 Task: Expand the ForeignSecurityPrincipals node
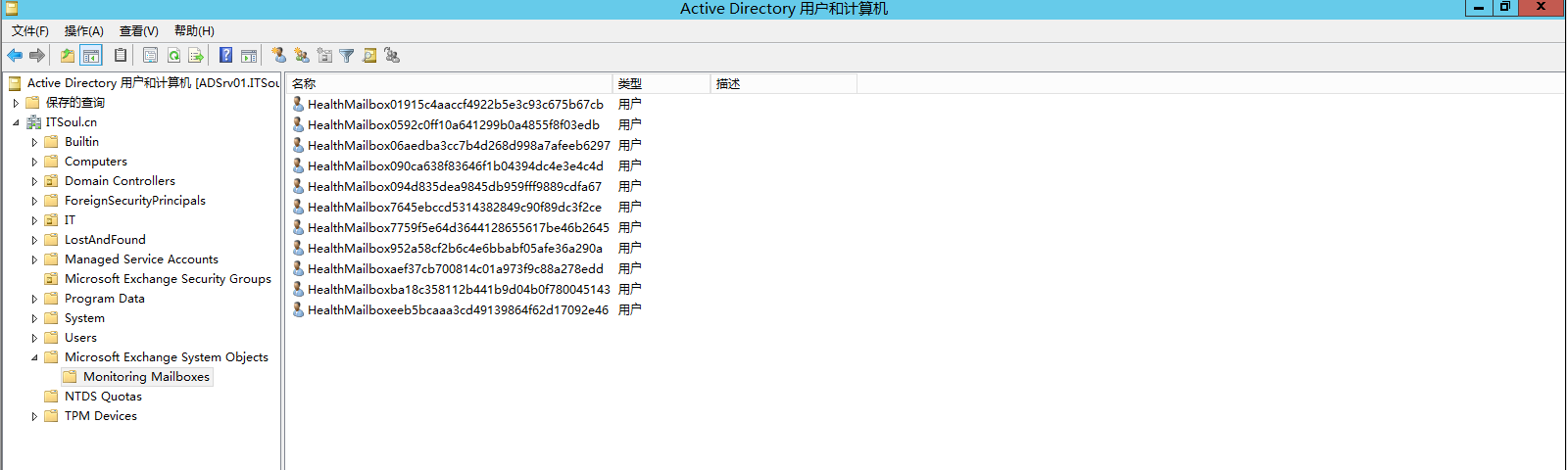tap(34, 201)
